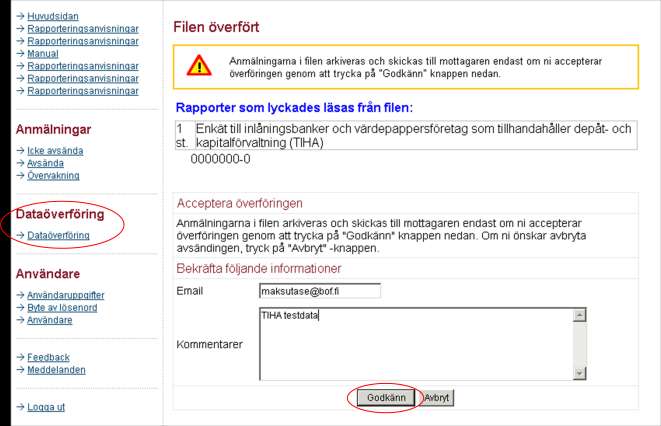Viewport: 661px width, 426px height.
Task: Click the 'Filen överfört' page heading
Action: click(216, 27)
